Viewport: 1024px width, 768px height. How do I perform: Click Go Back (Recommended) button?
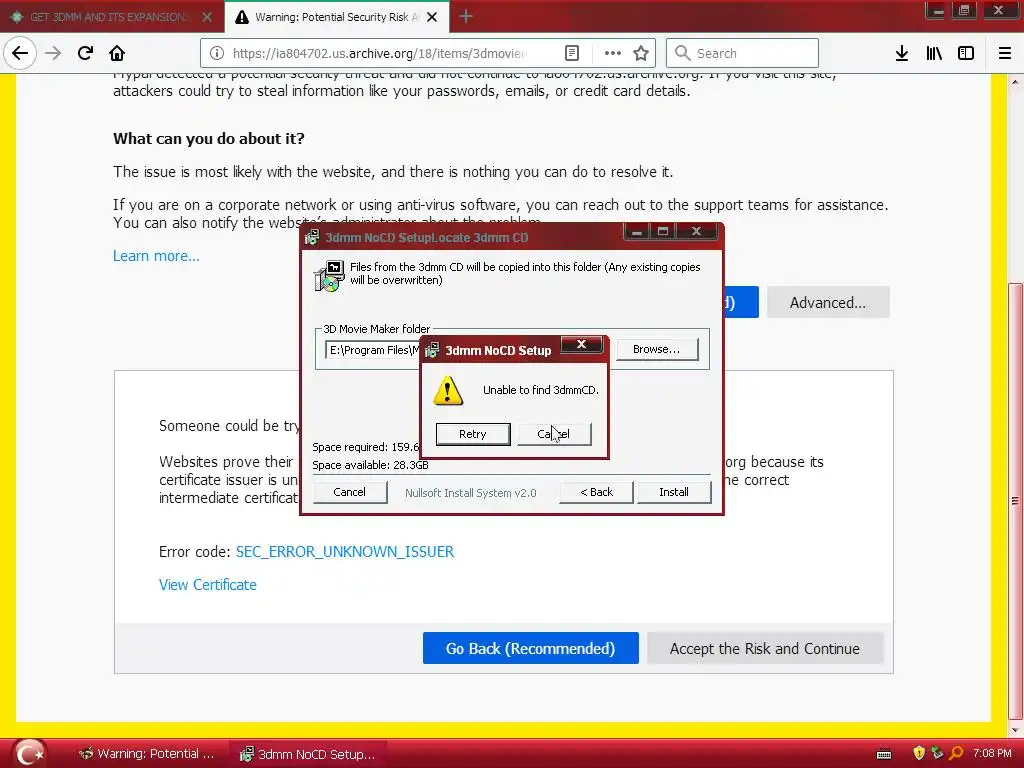click(530, 648)
